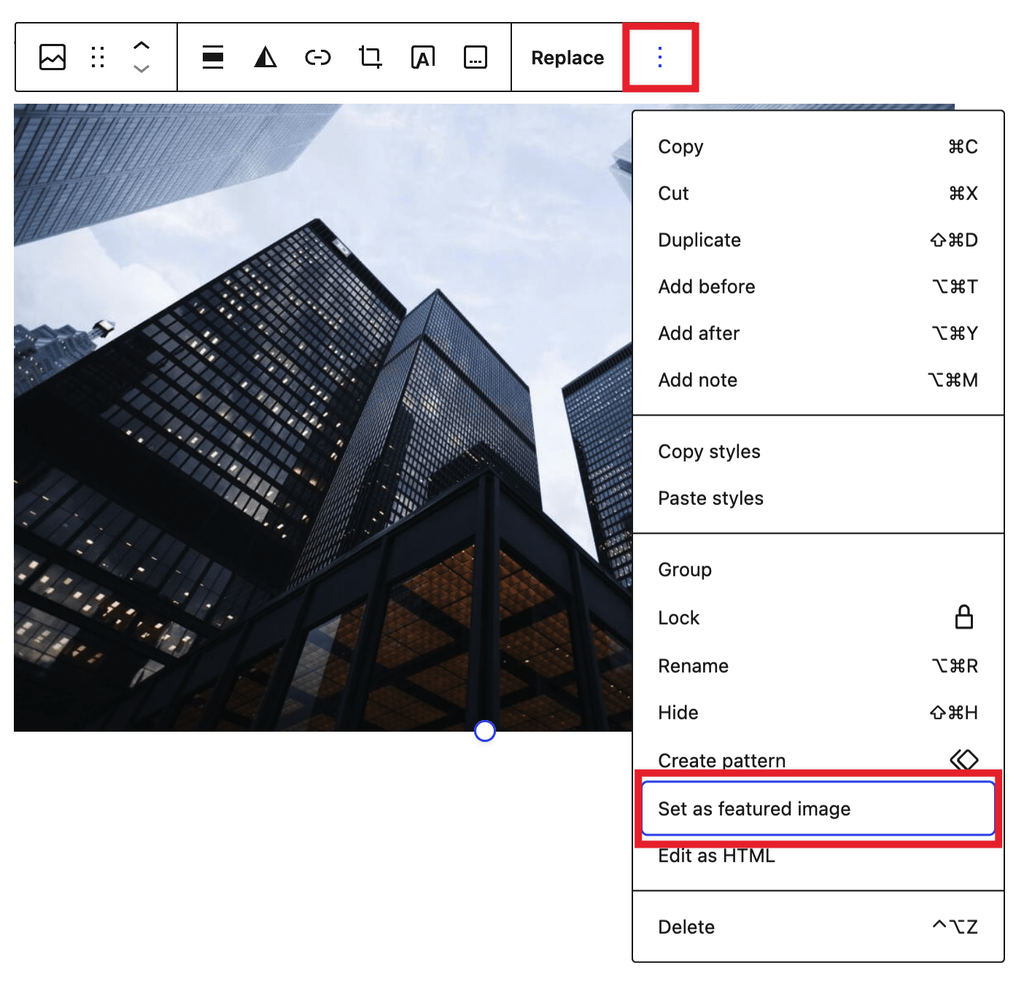Click the image resize handle circle
1024x982 pixels.
(x=485, y=731)
